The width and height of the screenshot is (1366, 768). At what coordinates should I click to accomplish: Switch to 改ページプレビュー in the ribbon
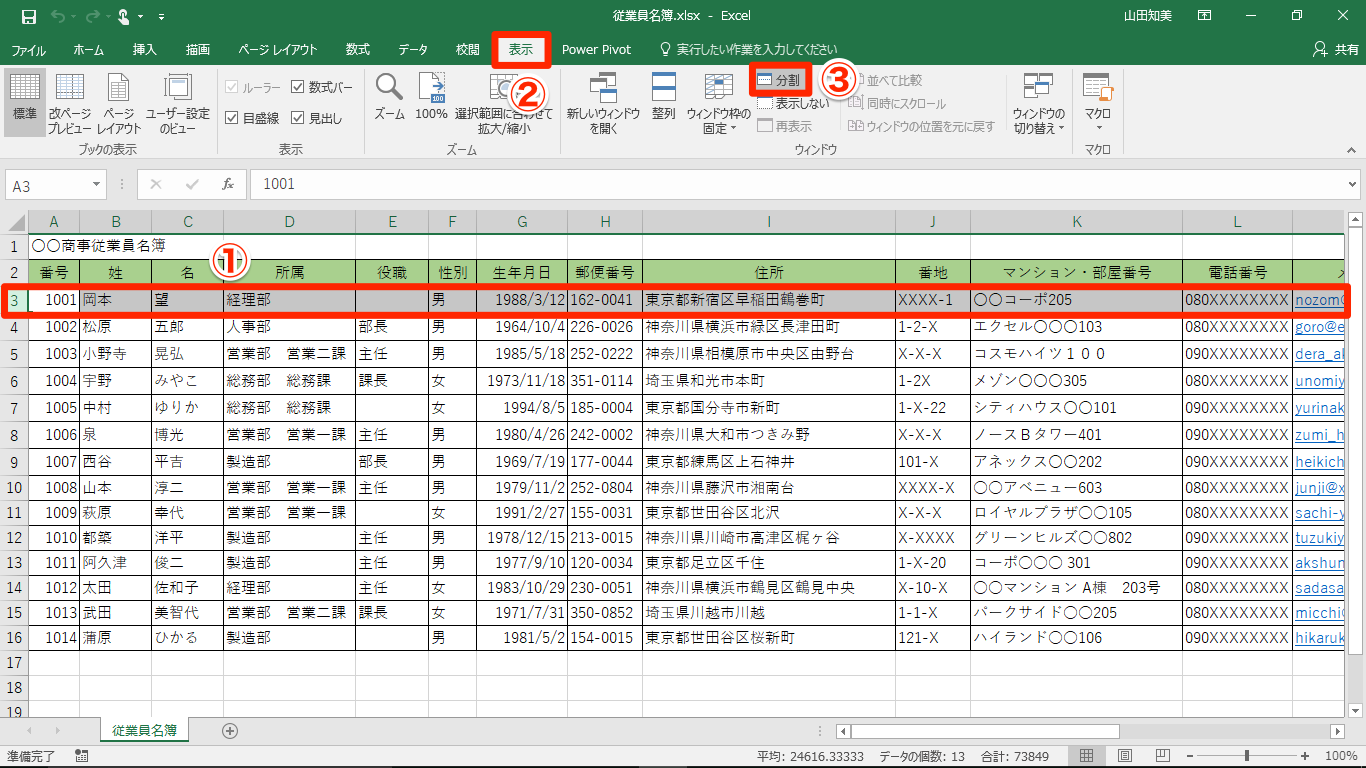click(x=70, y=103)
